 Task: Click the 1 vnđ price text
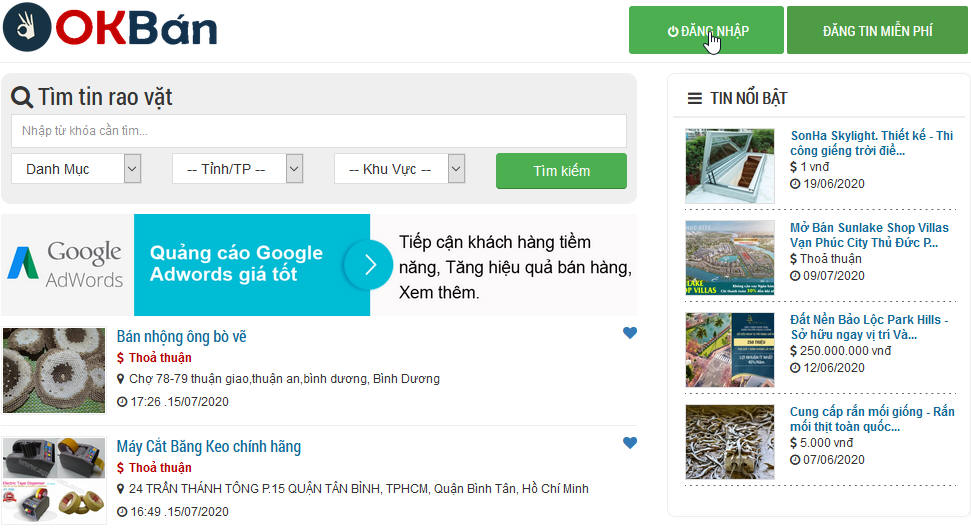[814, 167]
